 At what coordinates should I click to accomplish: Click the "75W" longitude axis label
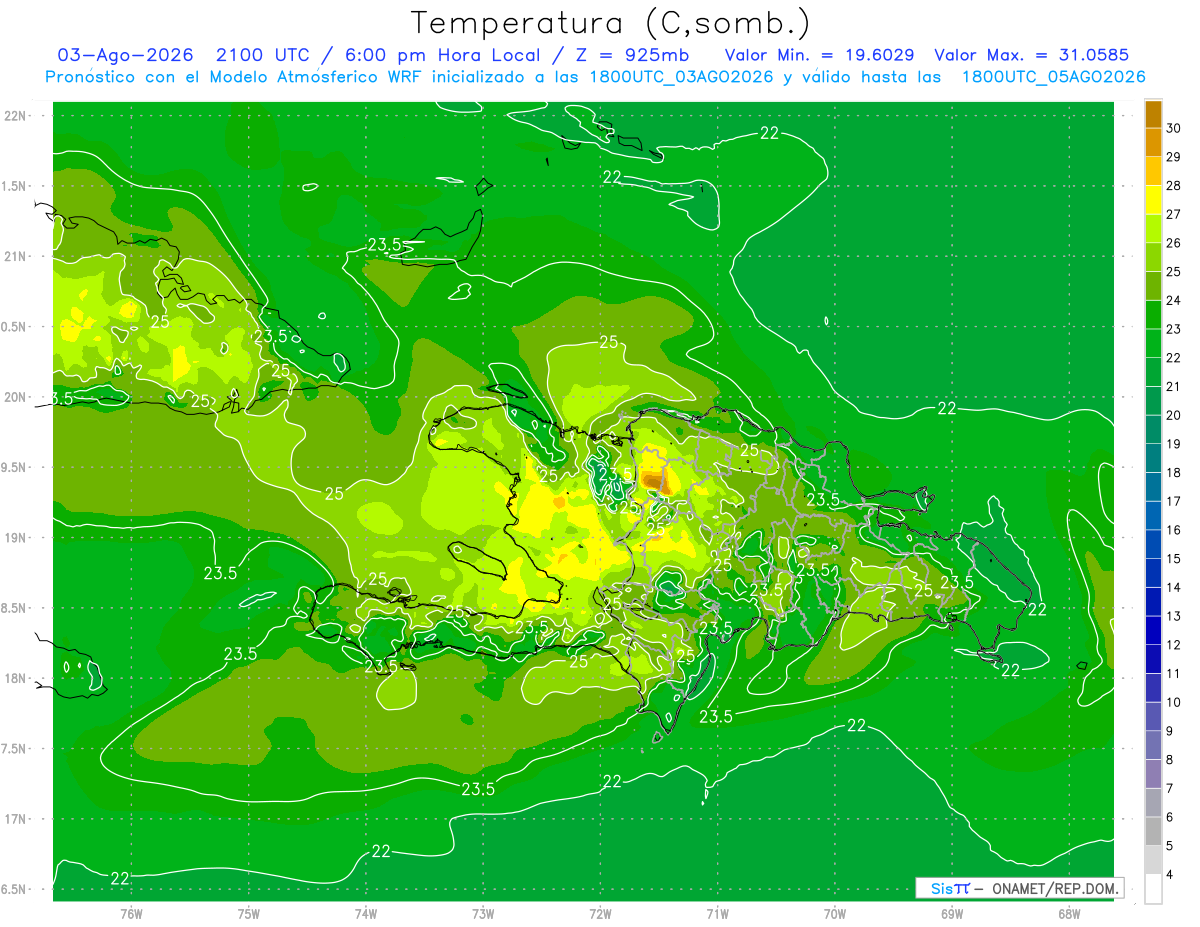249,913
